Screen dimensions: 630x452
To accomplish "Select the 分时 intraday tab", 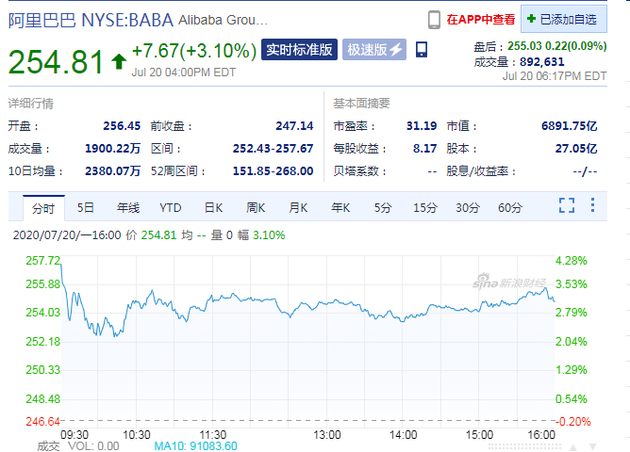I will (42, 208).
